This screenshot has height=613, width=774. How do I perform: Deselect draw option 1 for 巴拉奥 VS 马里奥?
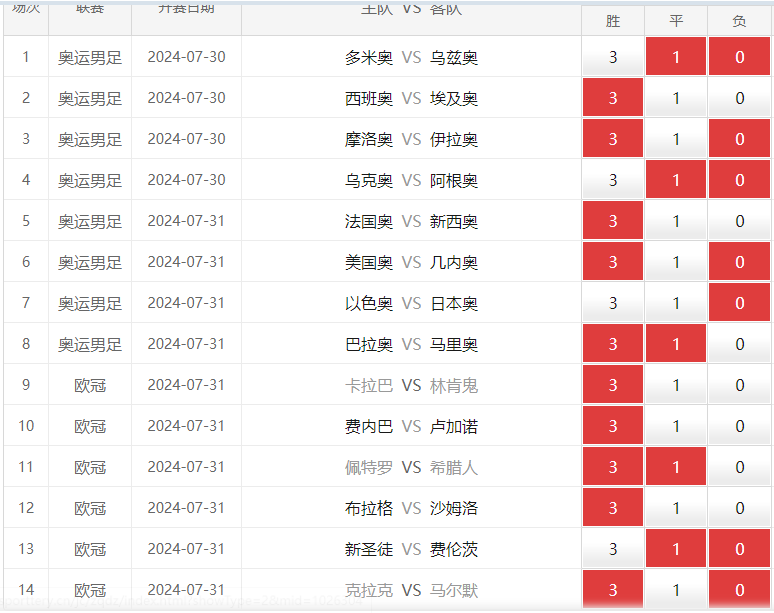pyautogui.click(x=676, y=344)
